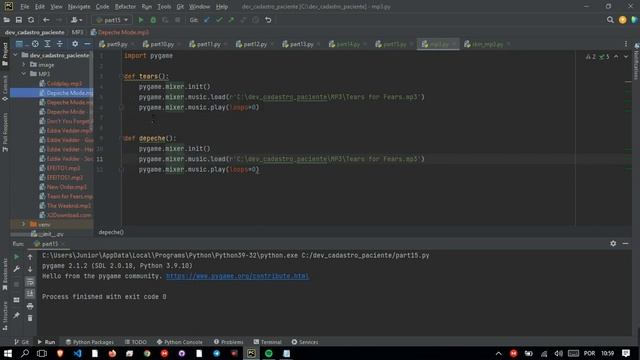Screen dimensions: 640x360
Task: Commit changes with Git checkmark icon
Action: coord(219,20)
